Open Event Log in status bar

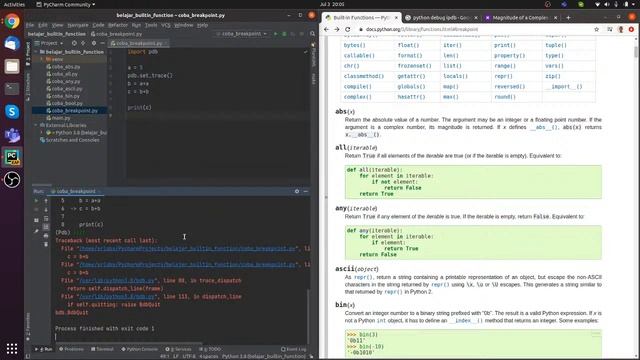293,349
